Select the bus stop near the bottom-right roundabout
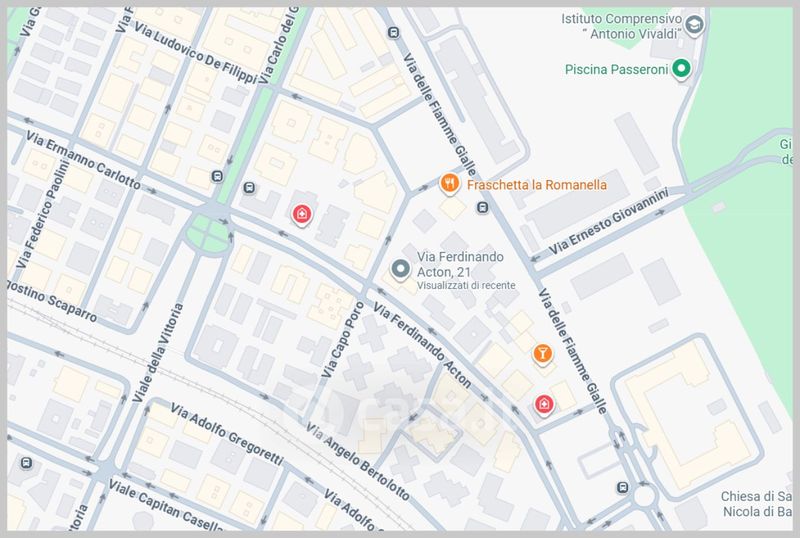 pyautogui.click(x=623, y=488)
